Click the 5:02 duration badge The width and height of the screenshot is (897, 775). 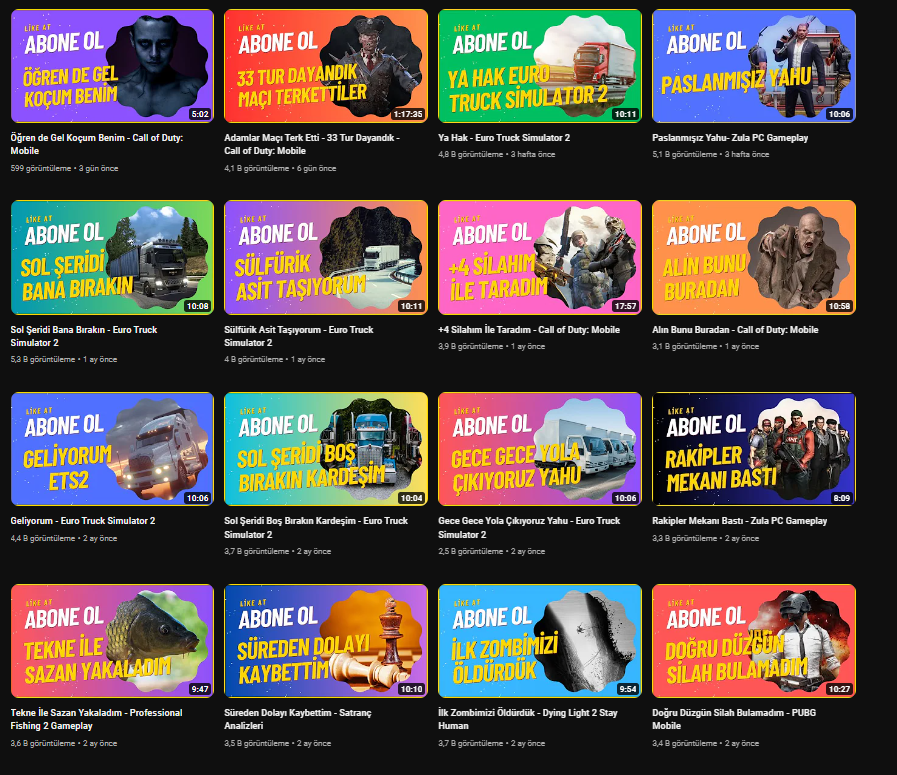pos(200,114)
